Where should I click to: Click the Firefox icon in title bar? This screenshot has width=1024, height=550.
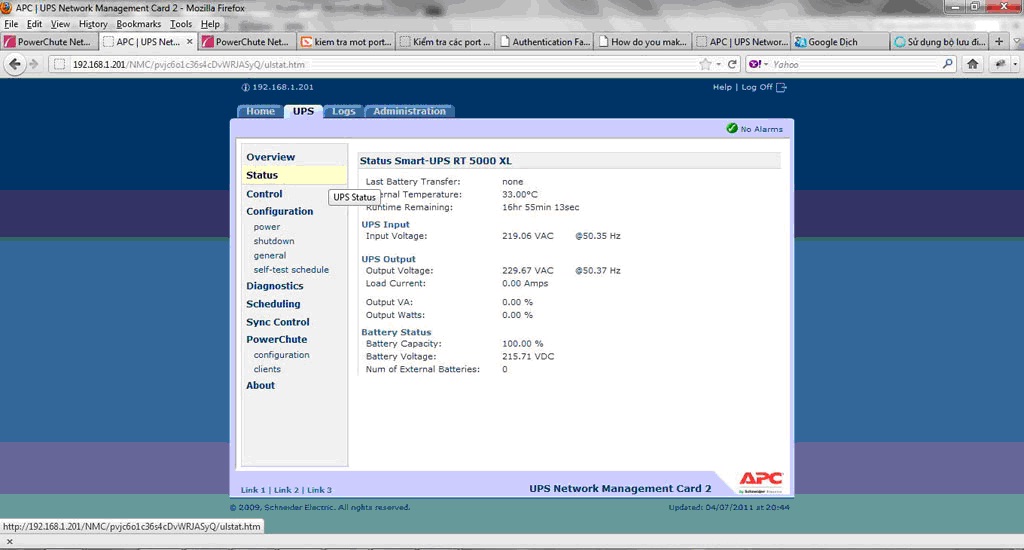click(x=7, y=8)
